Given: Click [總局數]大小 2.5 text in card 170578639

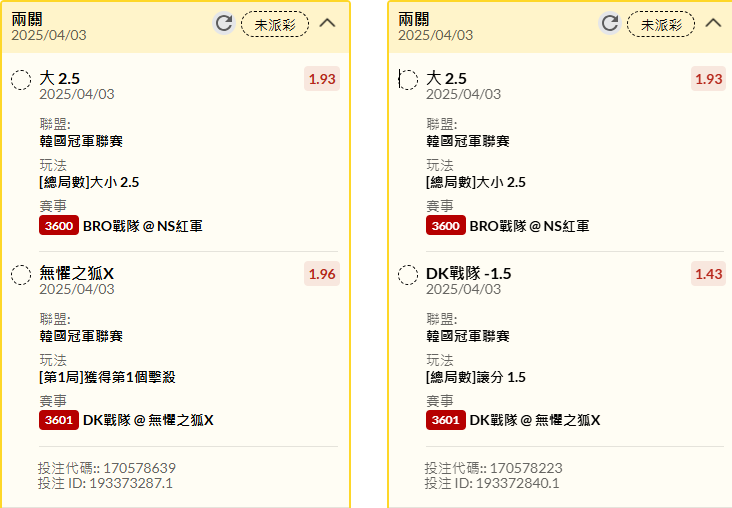Looking at the screenshot, I should point(89,182).
